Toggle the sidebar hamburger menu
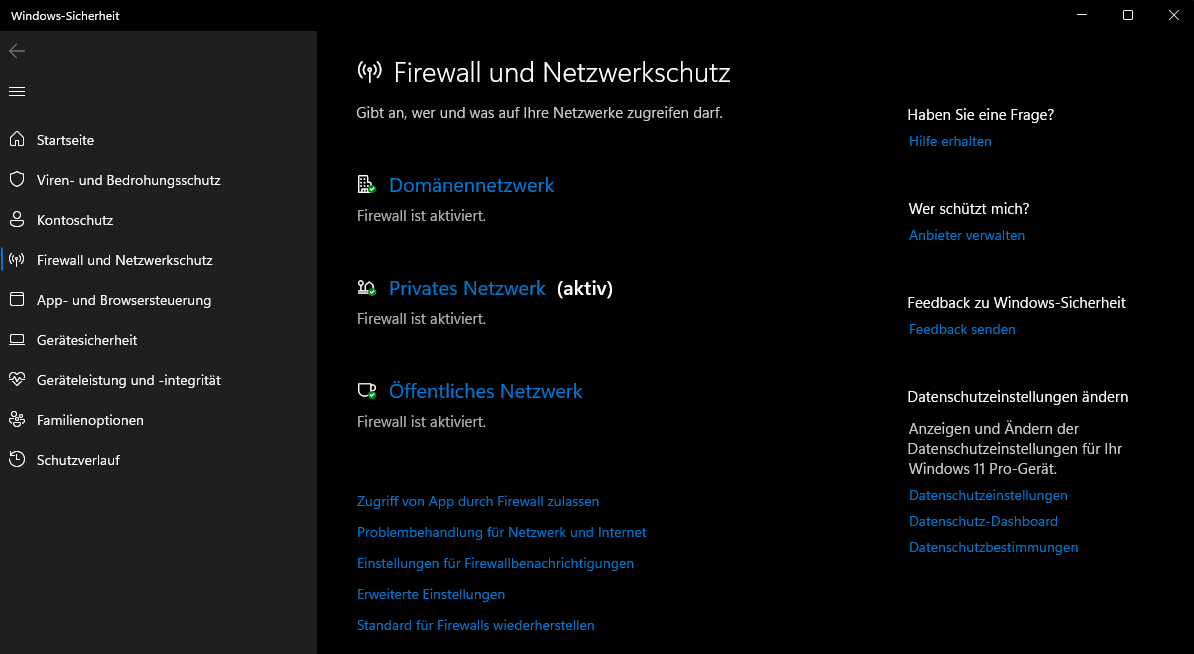1194x654 pixels. tap(16, 91)
